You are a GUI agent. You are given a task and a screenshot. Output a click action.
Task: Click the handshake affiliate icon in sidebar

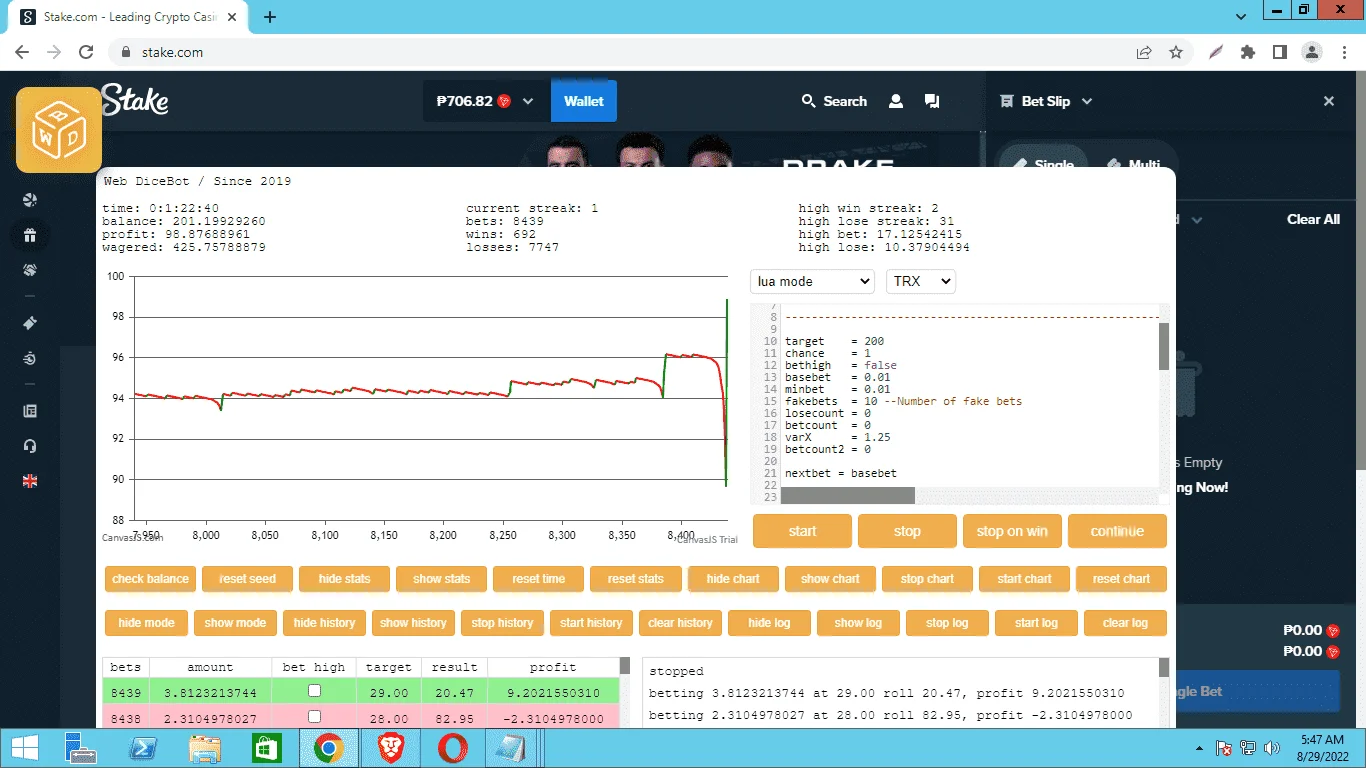tap(30, 270)
